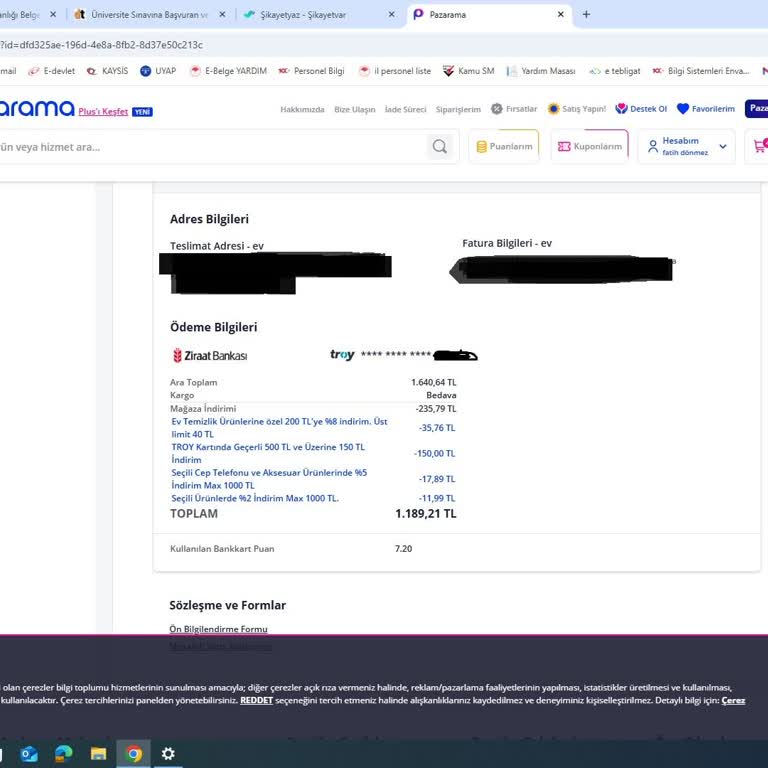
Task: Open Chrome from the taskbar
Action: pos(133,754)
